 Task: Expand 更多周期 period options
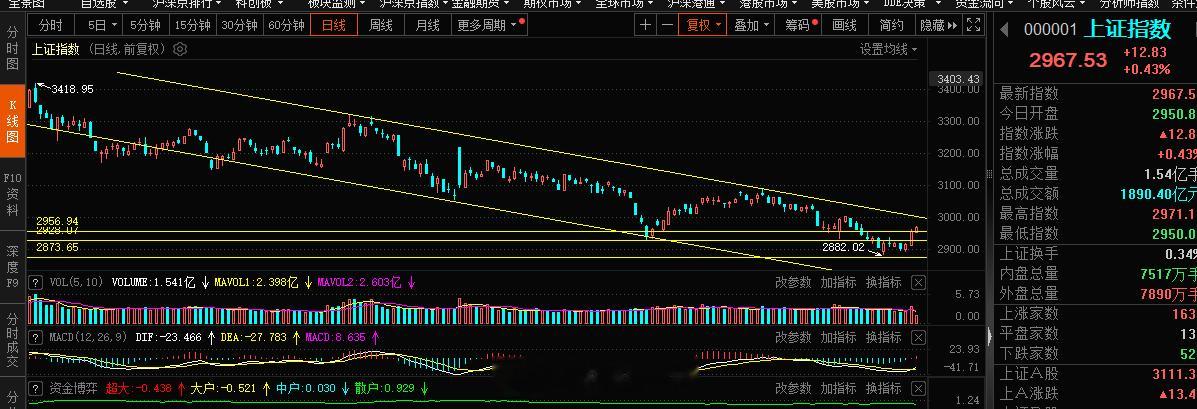click(489, 25)
